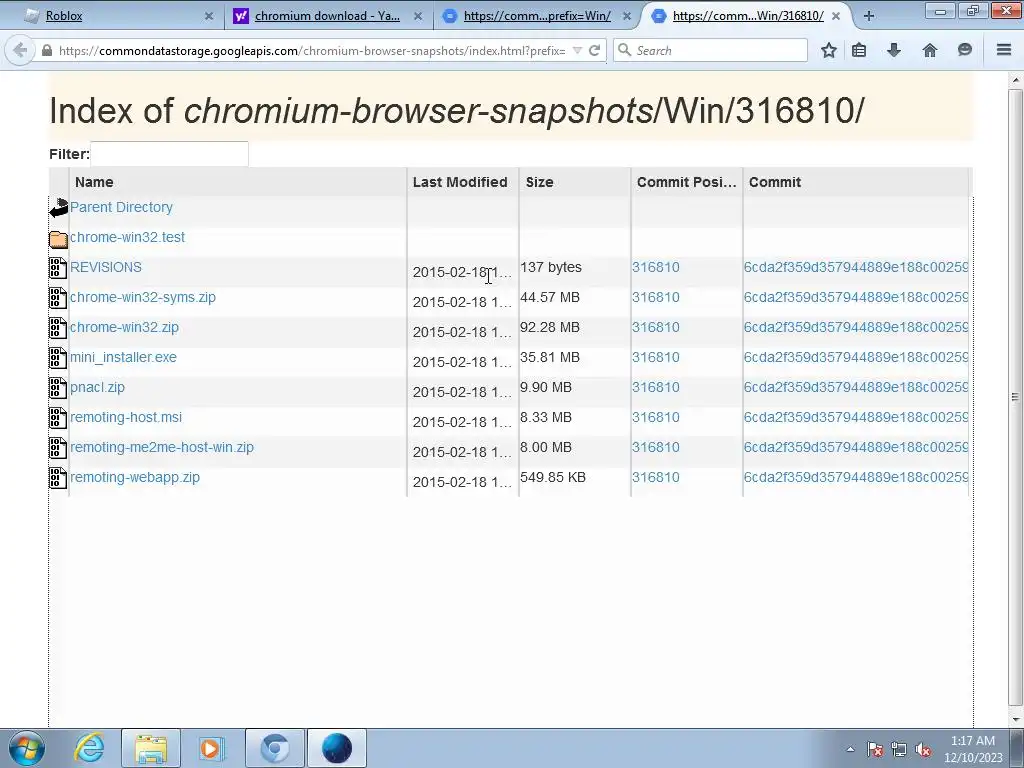Viewport: 1024px width, 768px height.
Task: Click into the address bar URL
Action: tap(312, 50)
